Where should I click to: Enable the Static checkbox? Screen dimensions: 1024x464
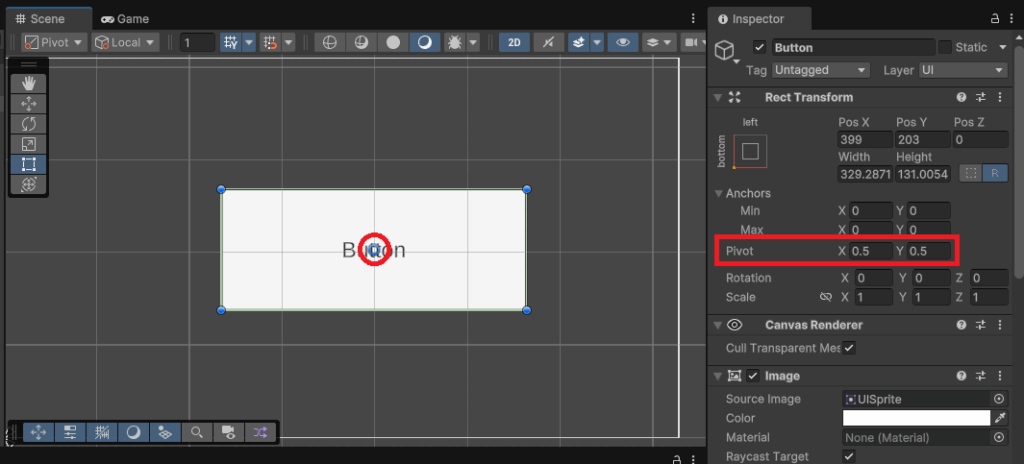(x=945, y=47)
